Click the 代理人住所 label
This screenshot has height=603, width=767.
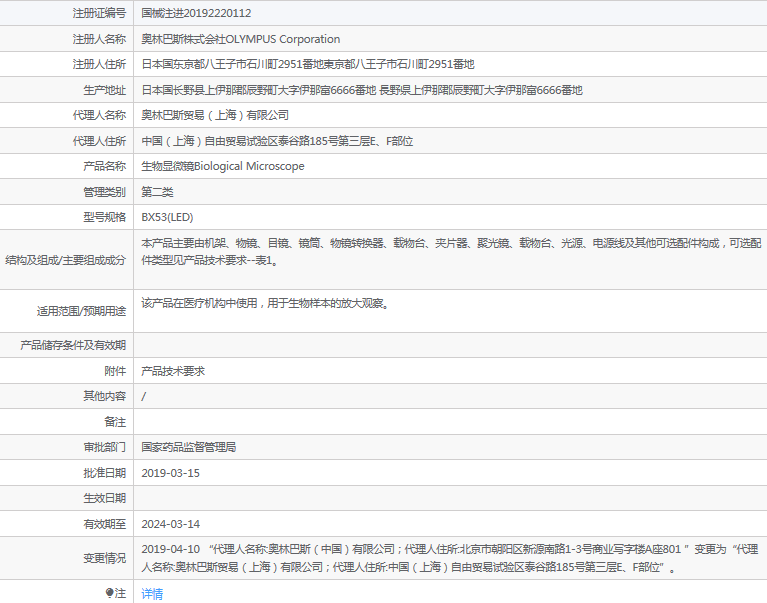[x=99, y=141]
